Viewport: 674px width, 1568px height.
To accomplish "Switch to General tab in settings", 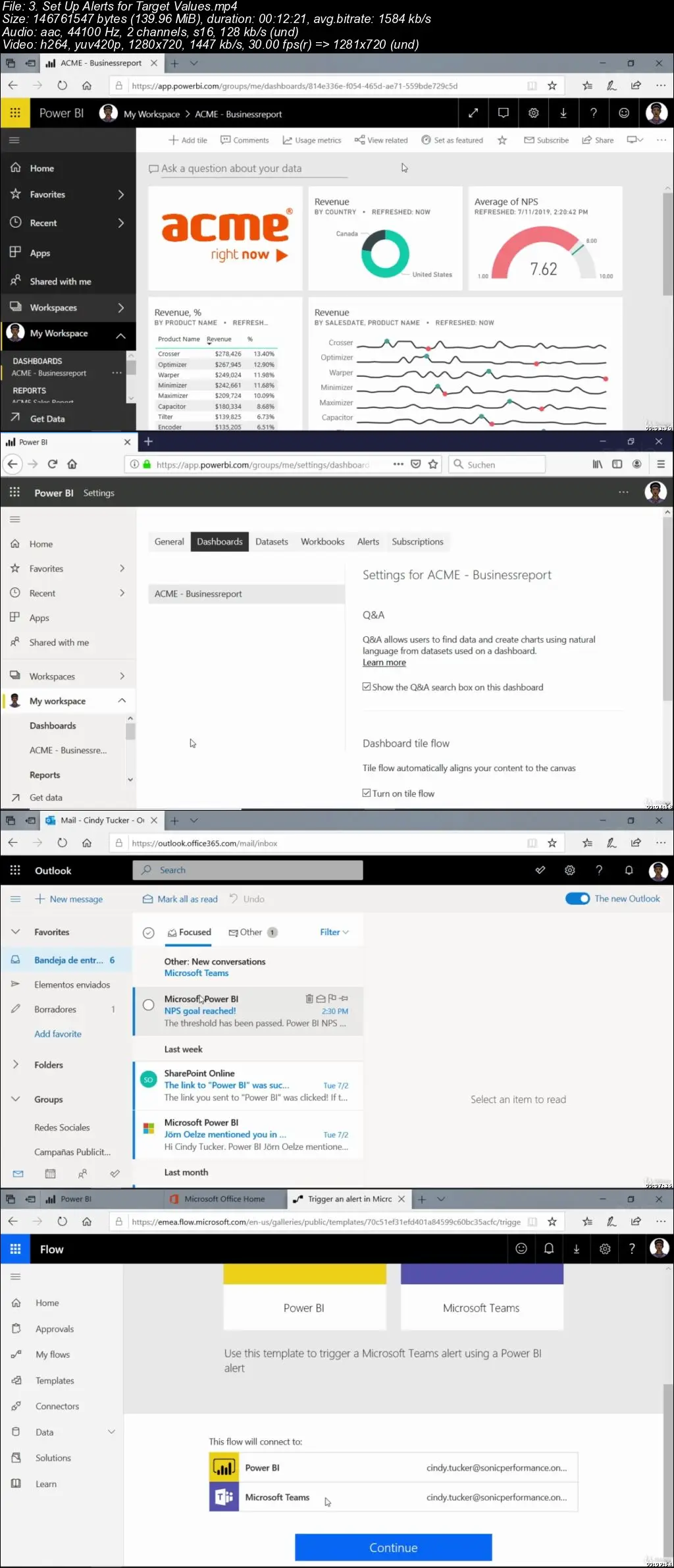I will pos(169,541).
